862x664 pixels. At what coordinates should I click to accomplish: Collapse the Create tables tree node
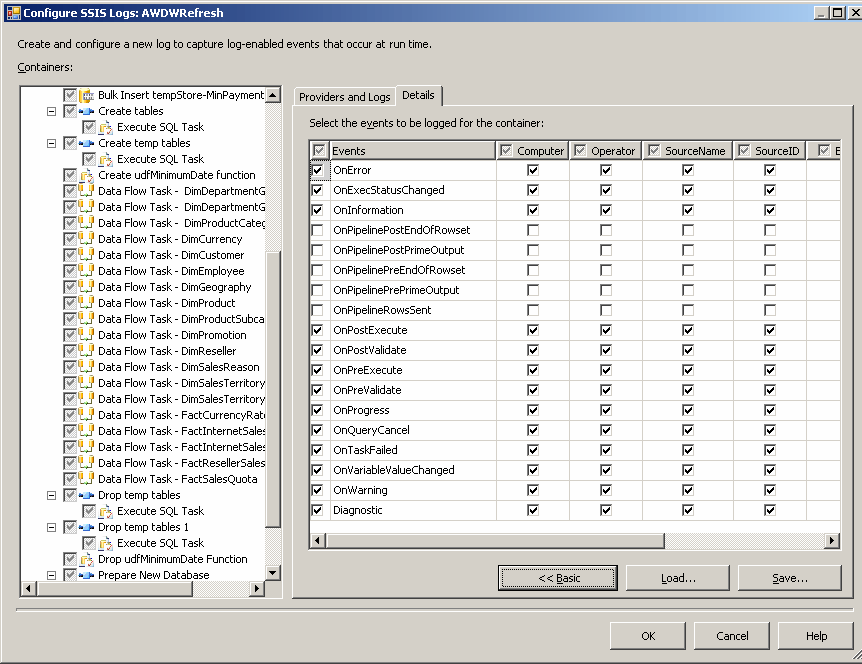pos(51,111)
